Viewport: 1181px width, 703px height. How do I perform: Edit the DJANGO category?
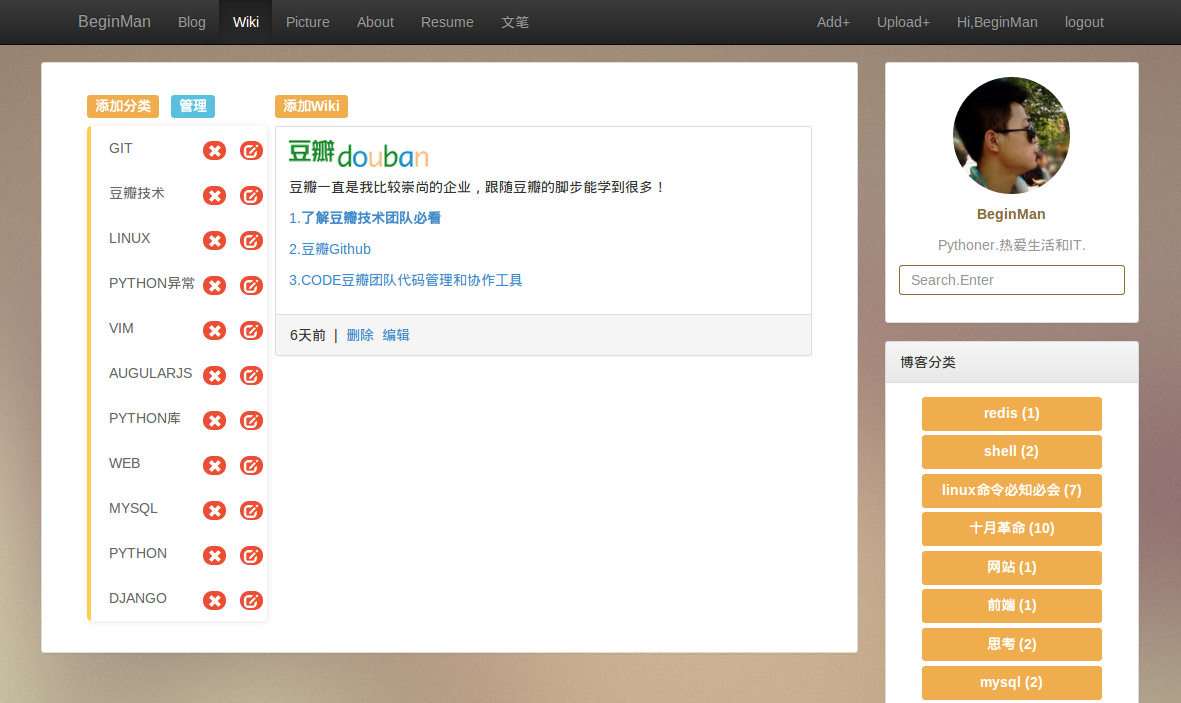click(x=251, y=601)
